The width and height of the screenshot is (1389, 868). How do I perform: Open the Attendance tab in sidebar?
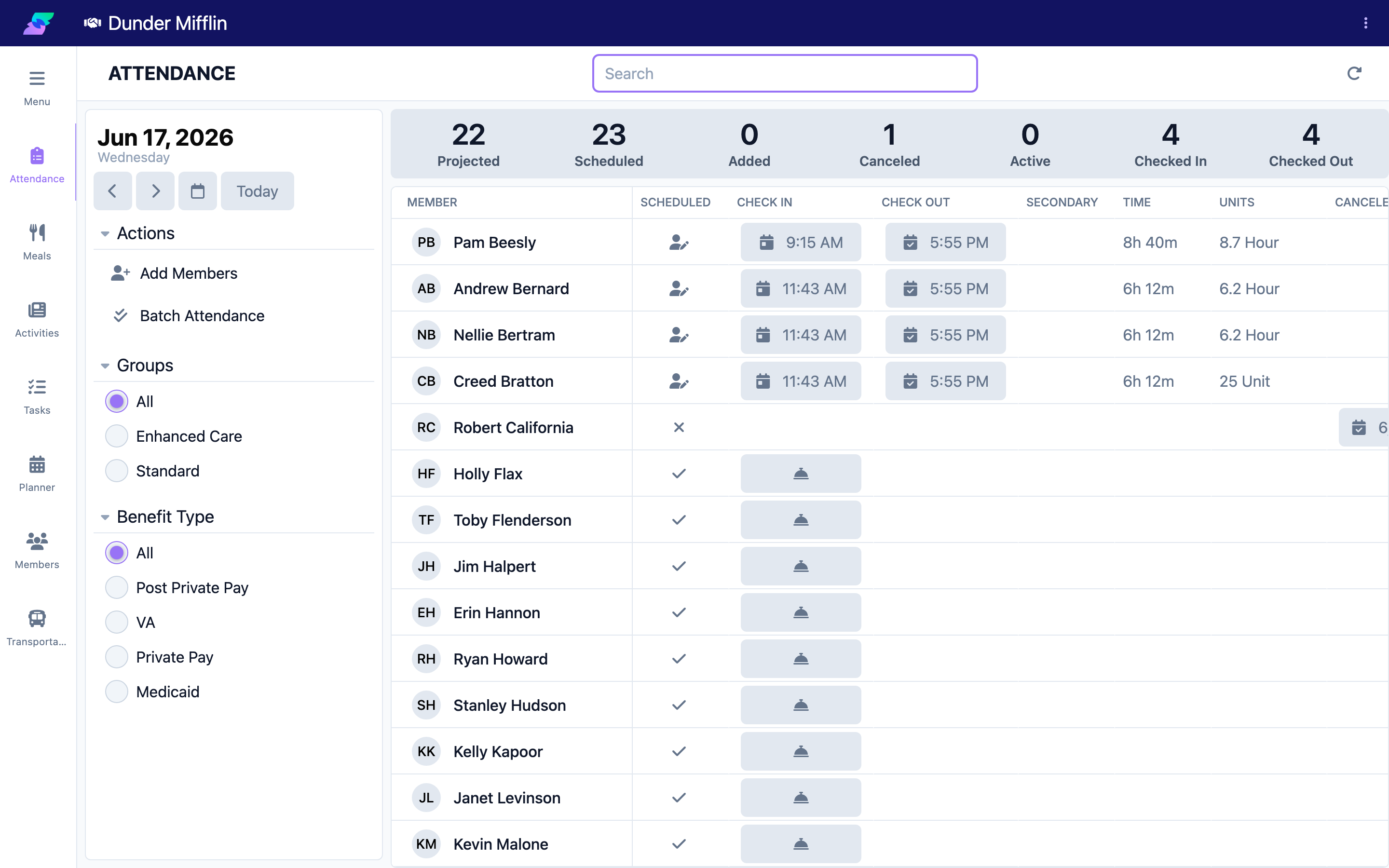[x=37, y=165]
